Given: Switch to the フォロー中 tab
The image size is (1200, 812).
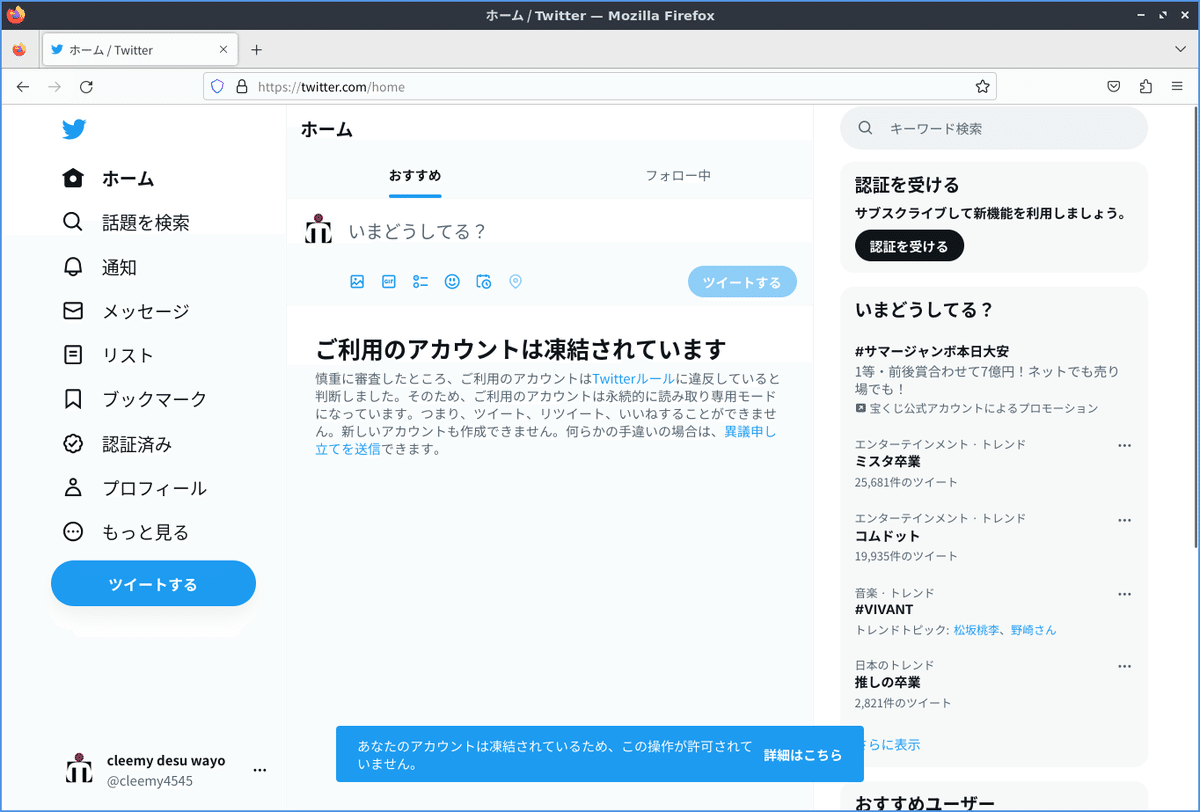Looking at the screenshot, I should click(678, 174).
